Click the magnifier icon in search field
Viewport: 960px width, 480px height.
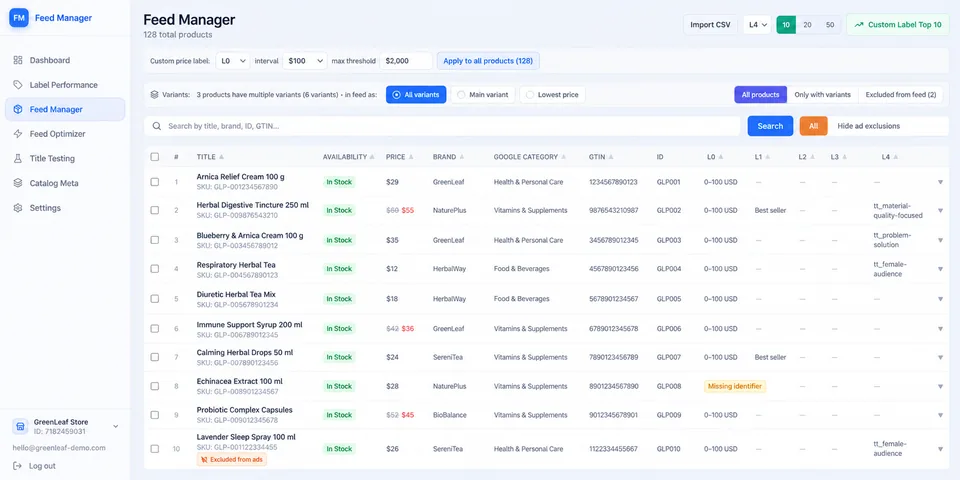point(157,126)
